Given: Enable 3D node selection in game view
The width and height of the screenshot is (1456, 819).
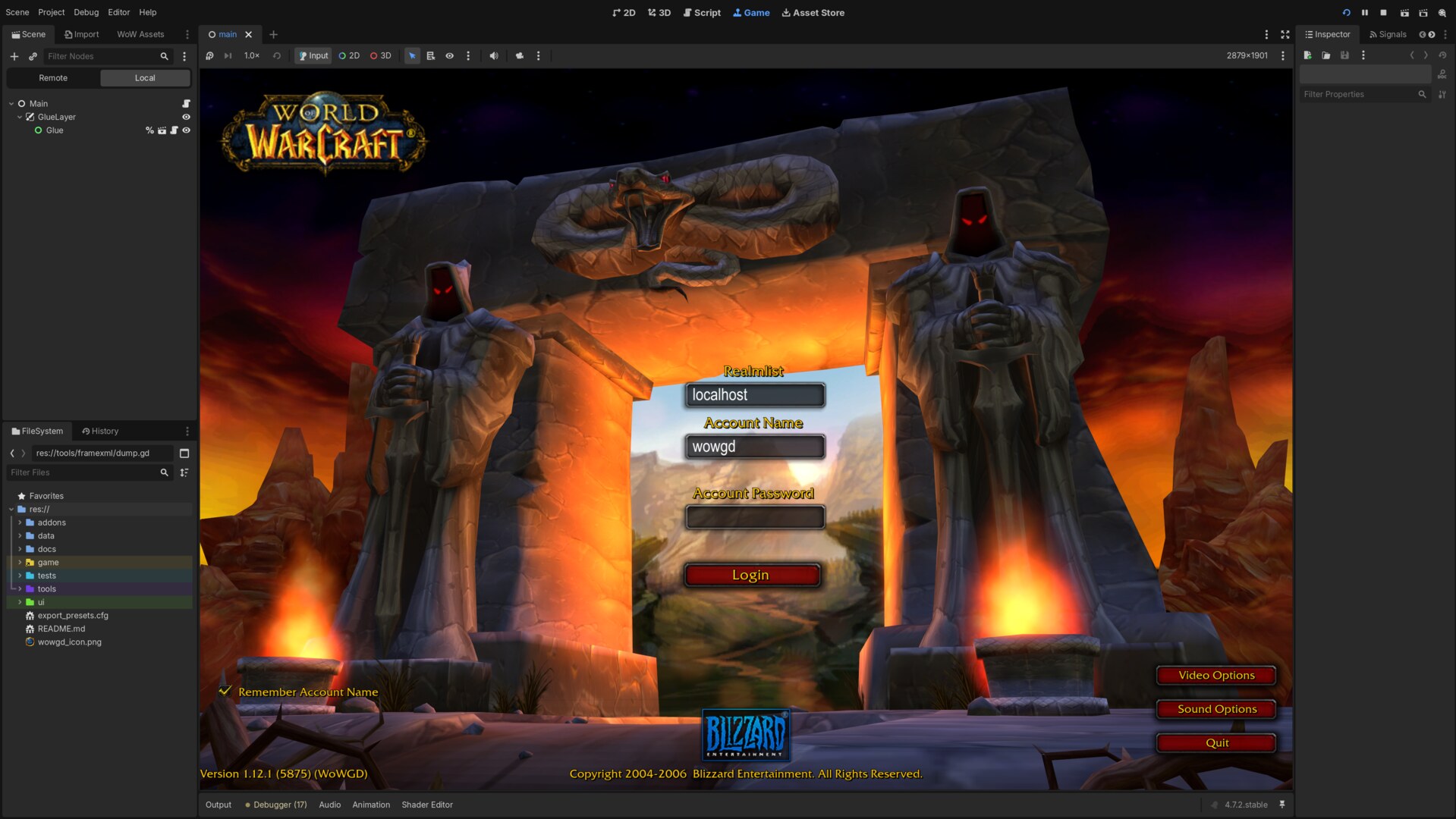Looking at the screenshot, I should click(381, 55).
